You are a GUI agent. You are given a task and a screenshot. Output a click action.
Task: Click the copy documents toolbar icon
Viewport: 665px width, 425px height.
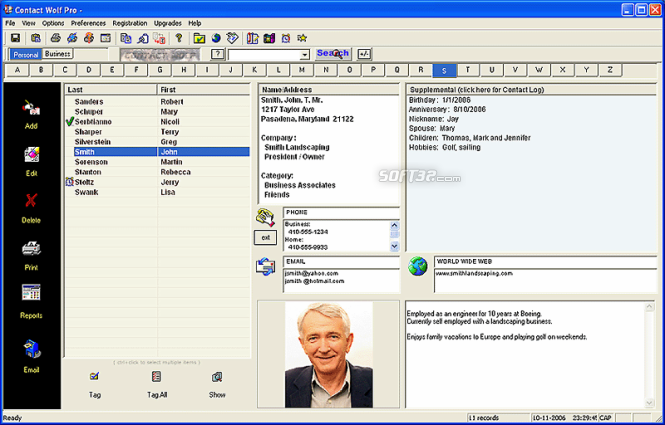(x=126, y=38)
